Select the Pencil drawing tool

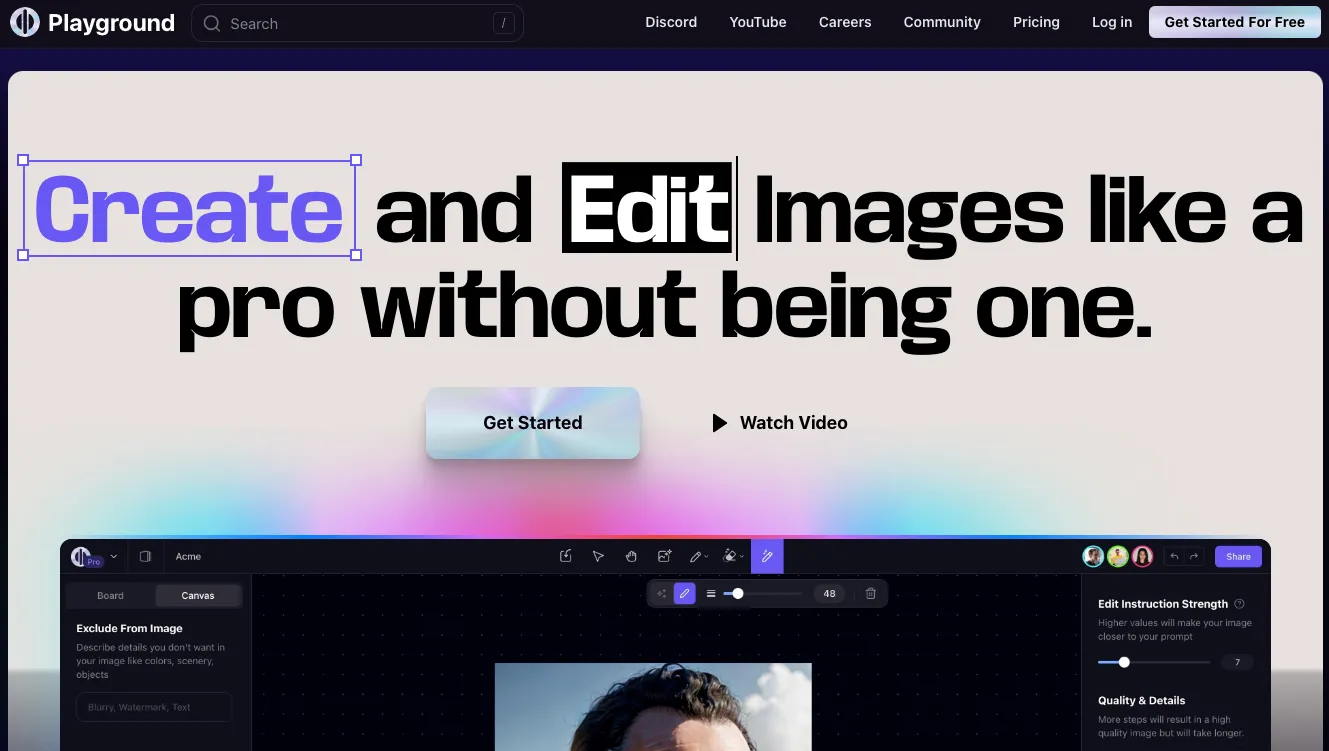pos(696,556)
